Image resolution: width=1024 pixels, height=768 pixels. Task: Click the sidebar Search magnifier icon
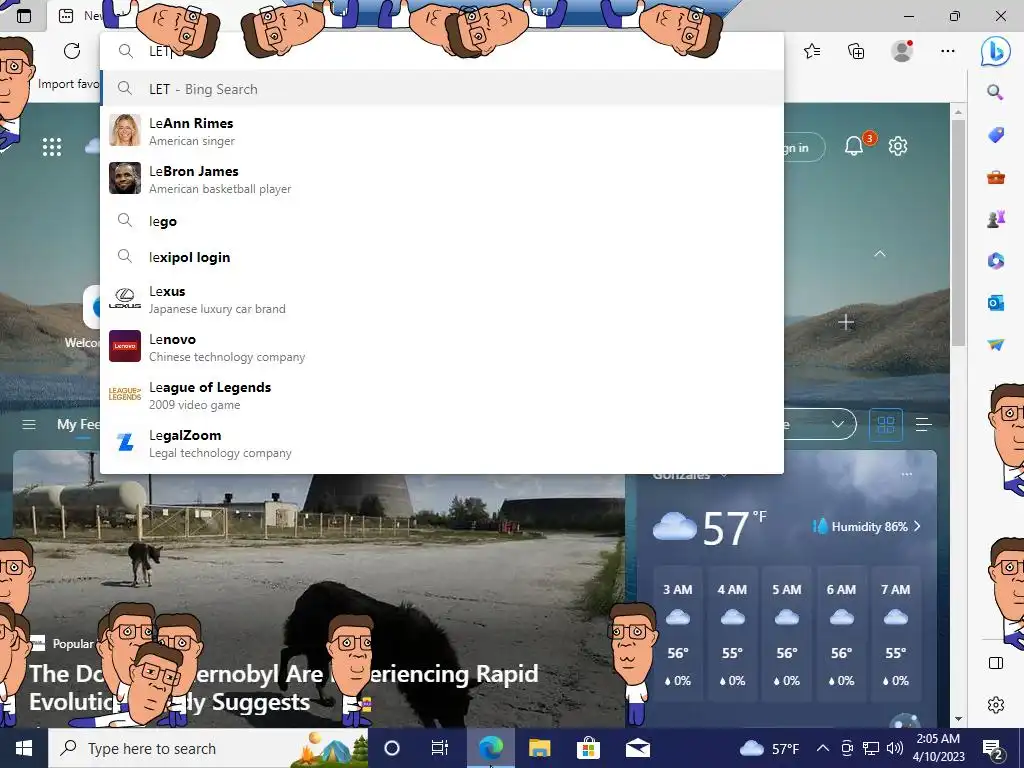[x=995, y=92]
